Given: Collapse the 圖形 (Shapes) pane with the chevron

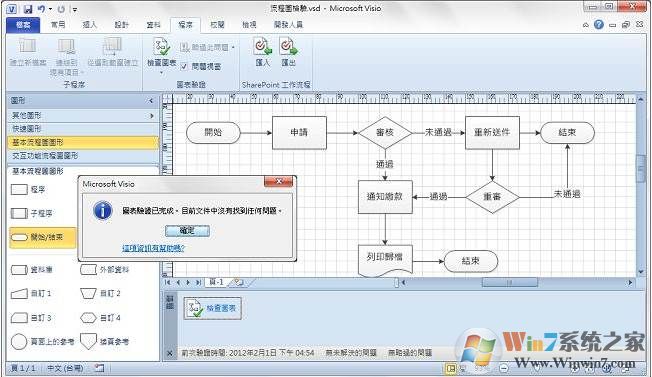Looking at the screenshot, I should pyautogui.click(x=151, y=101).
